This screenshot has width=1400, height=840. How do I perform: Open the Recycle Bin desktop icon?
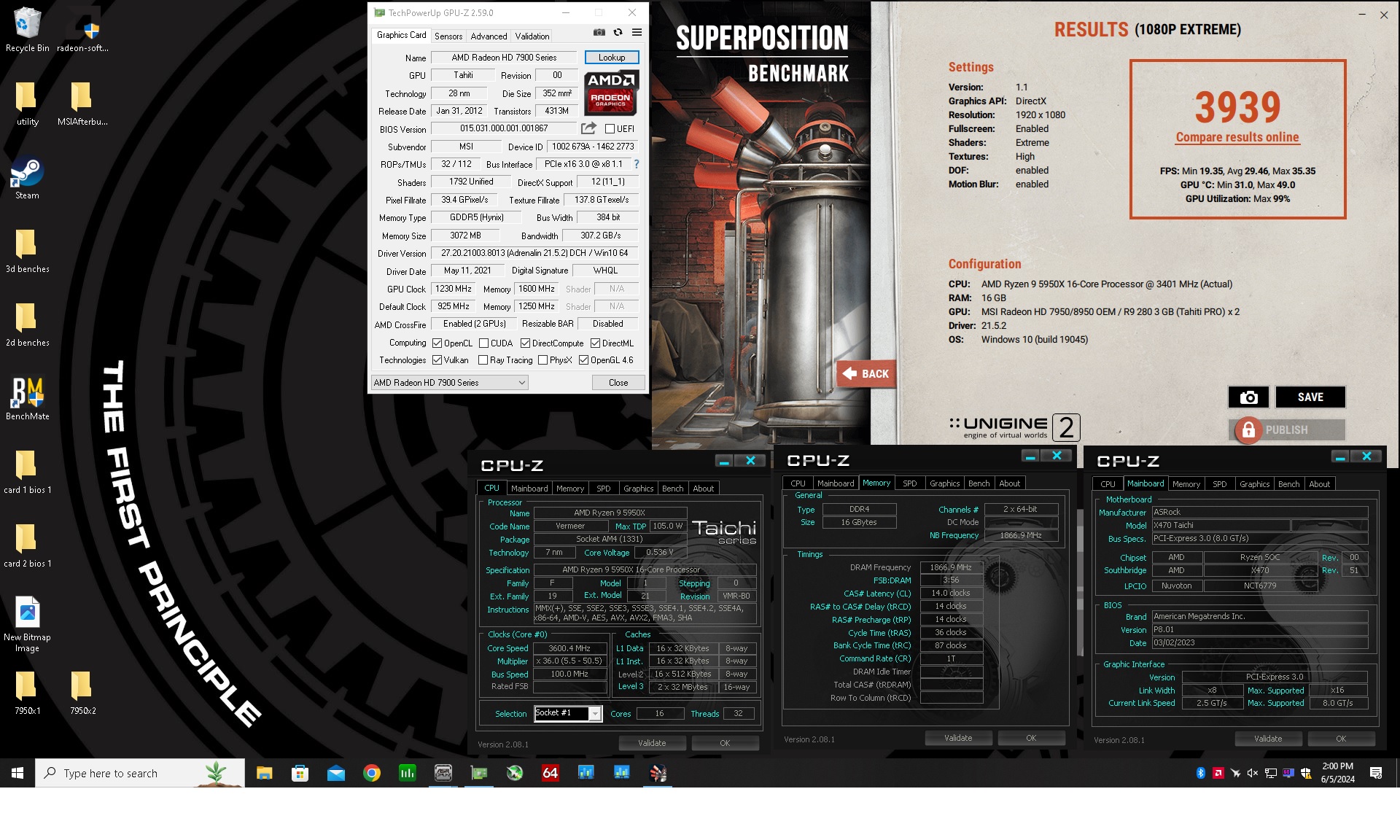click(27, 29)
